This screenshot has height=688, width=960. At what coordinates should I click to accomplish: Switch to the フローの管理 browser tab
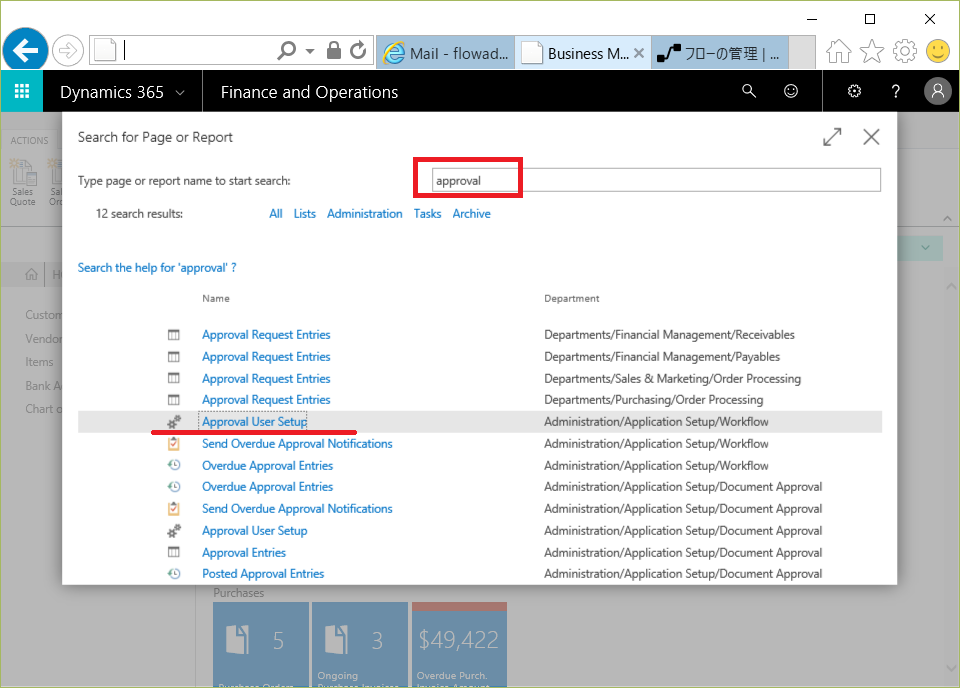coord(720,53)
